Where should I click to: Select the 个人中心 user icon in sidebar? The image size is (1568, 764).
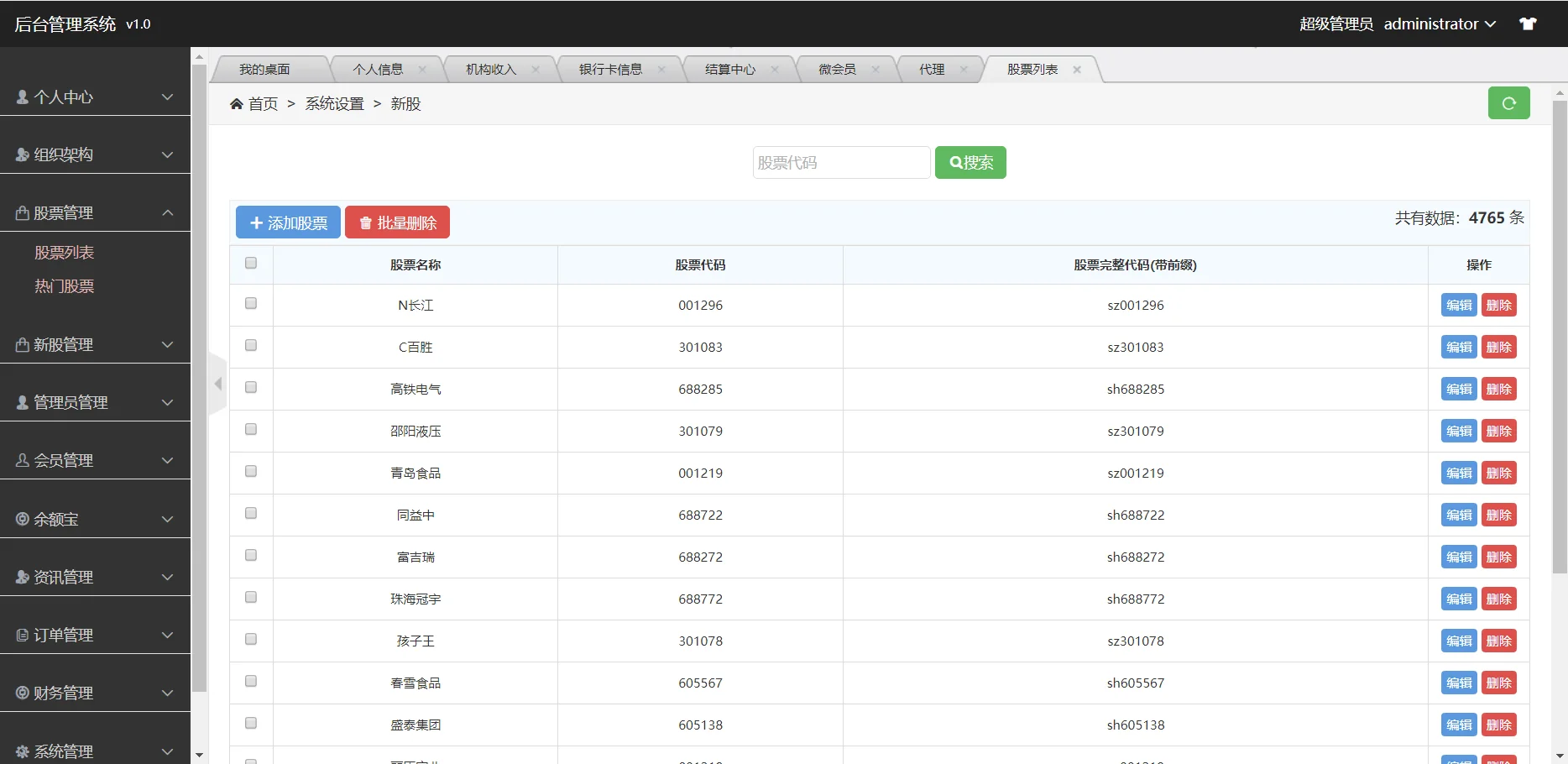(21, 97)
